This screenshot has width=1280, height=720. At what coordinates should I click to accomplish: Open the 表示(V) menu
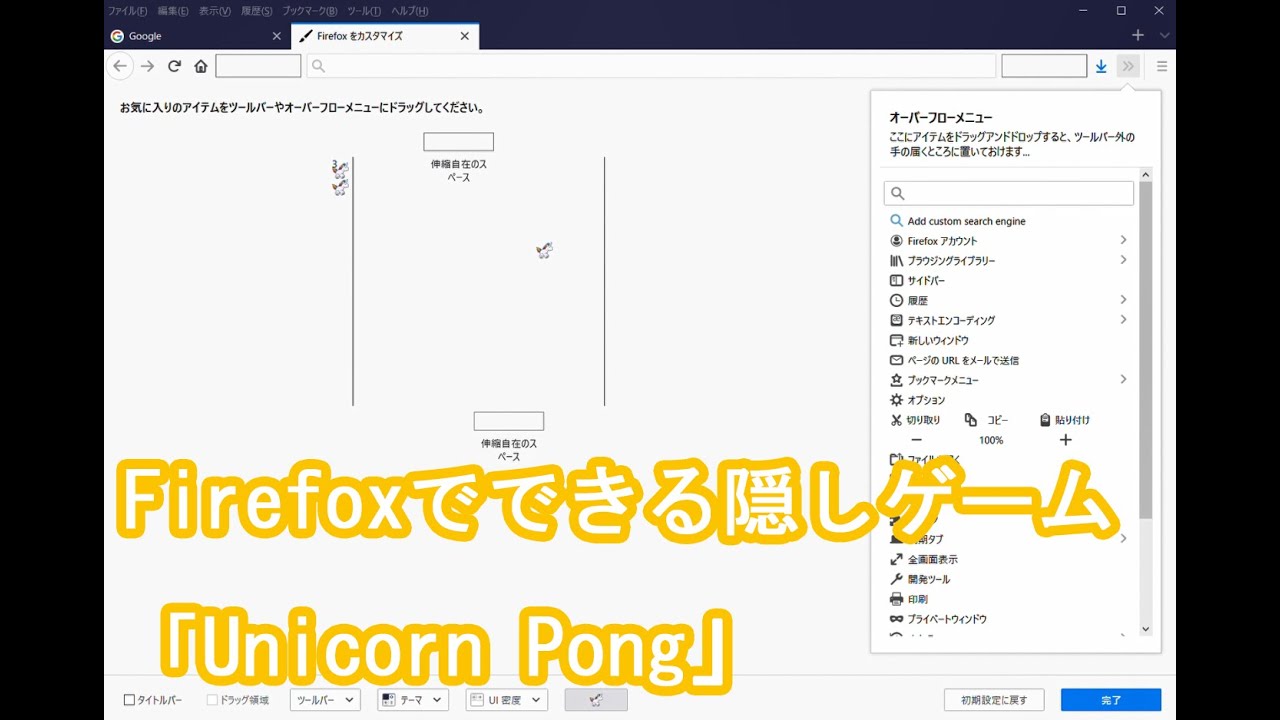click(x=215, y=11)
